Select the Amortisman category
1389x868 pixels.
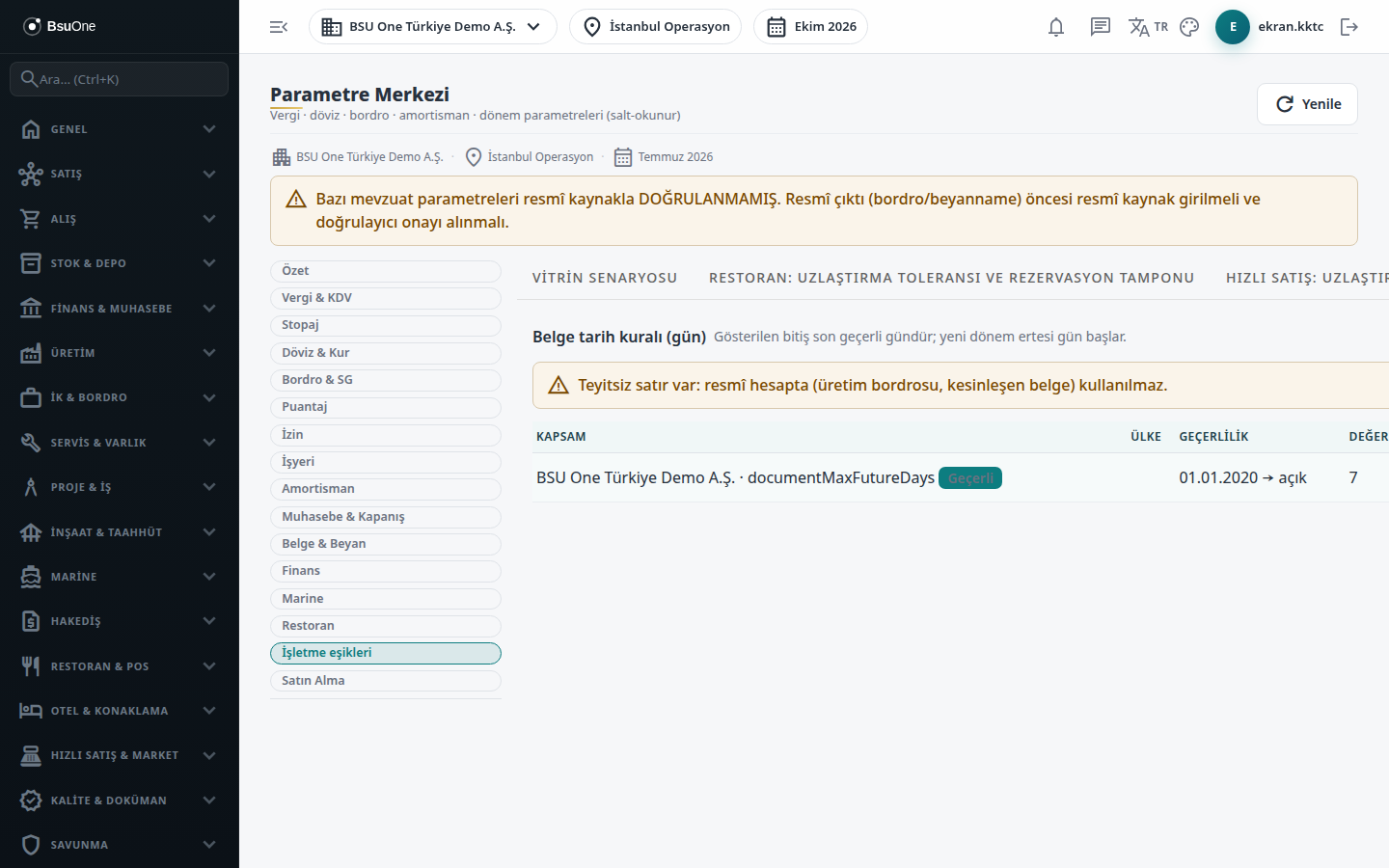(386, 489)
